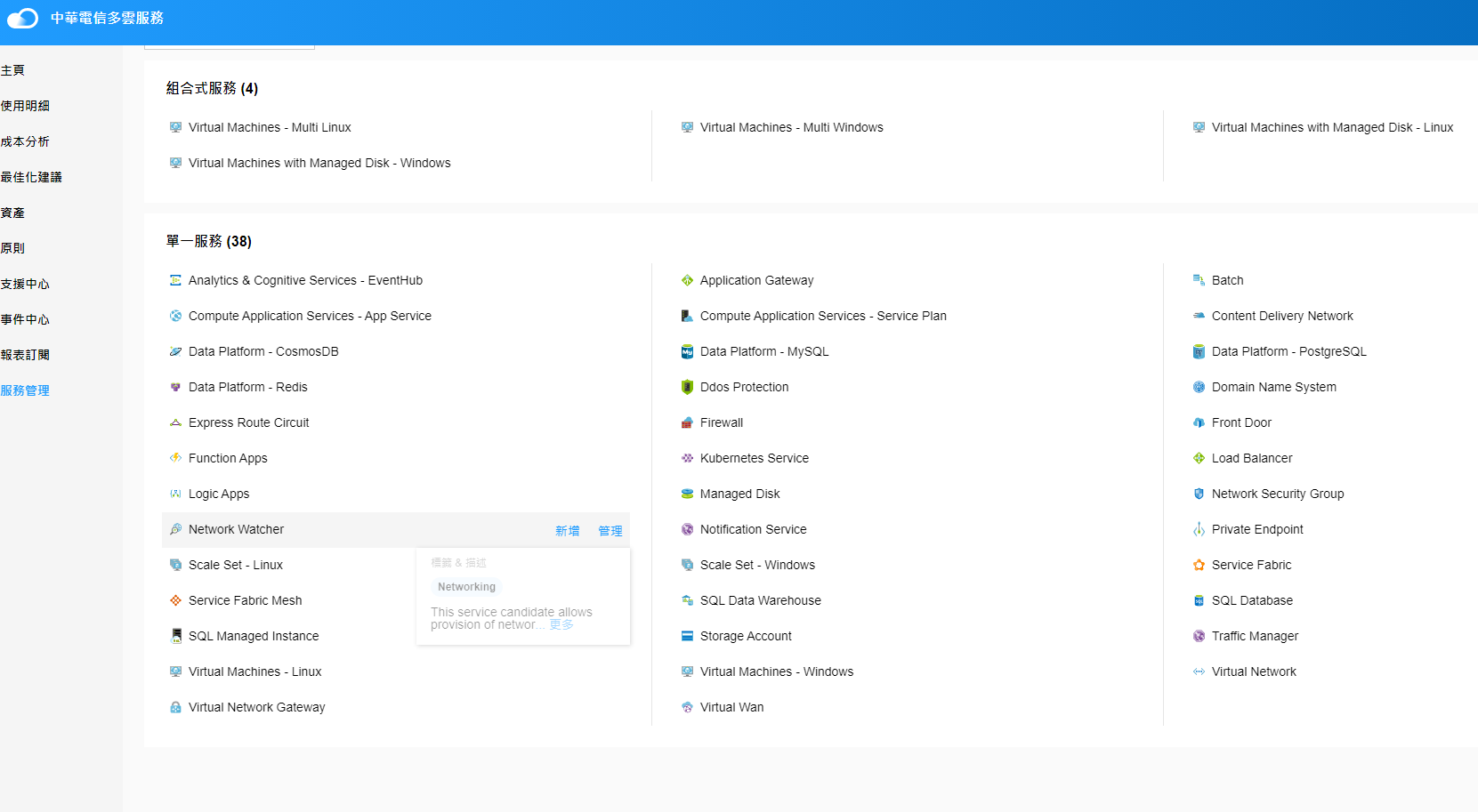Viewport: 1478px width, 812px height.
Task: Click the MySQL database icon
Action: click(687, 351)
